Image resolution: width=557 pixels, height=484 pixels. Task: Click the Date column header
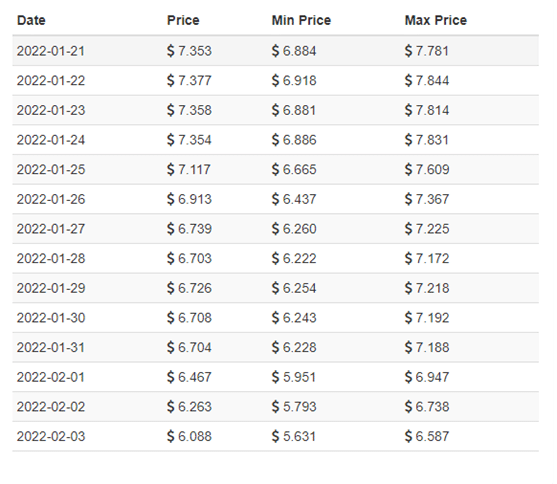point(31,20)
